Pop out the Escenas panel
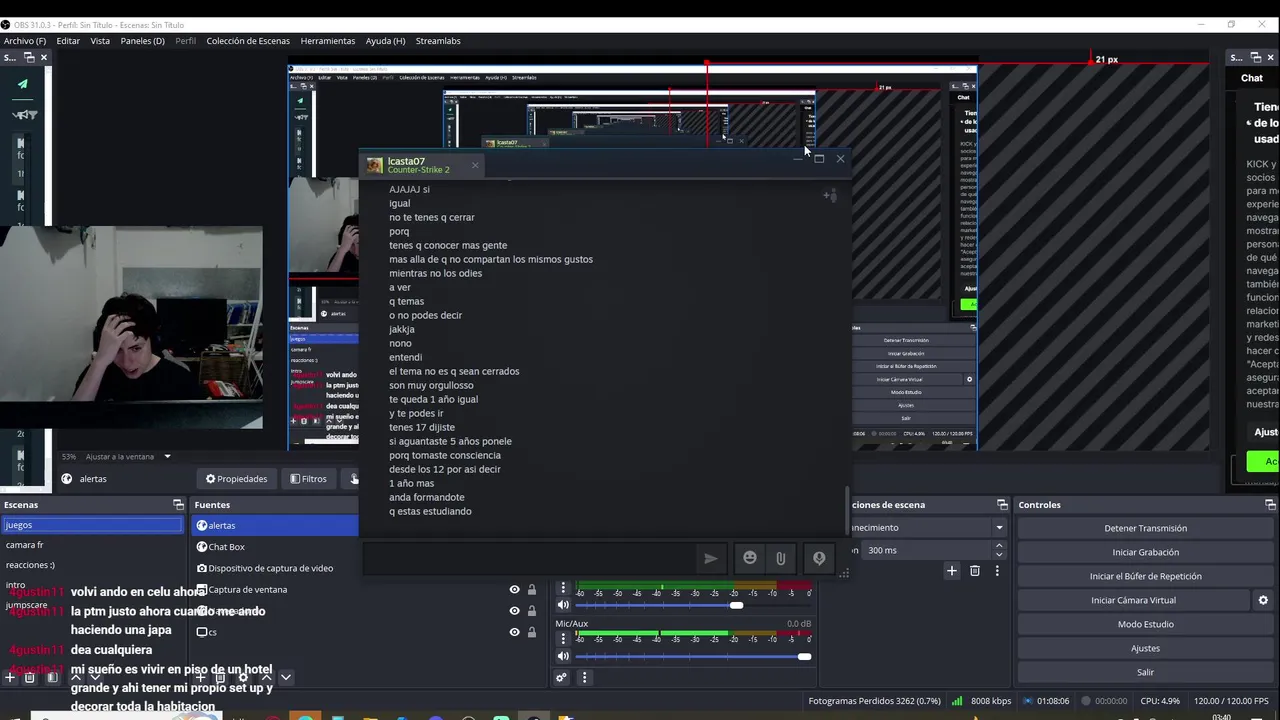This screenshot has height=720, width=1280. (x=178, y=505)
